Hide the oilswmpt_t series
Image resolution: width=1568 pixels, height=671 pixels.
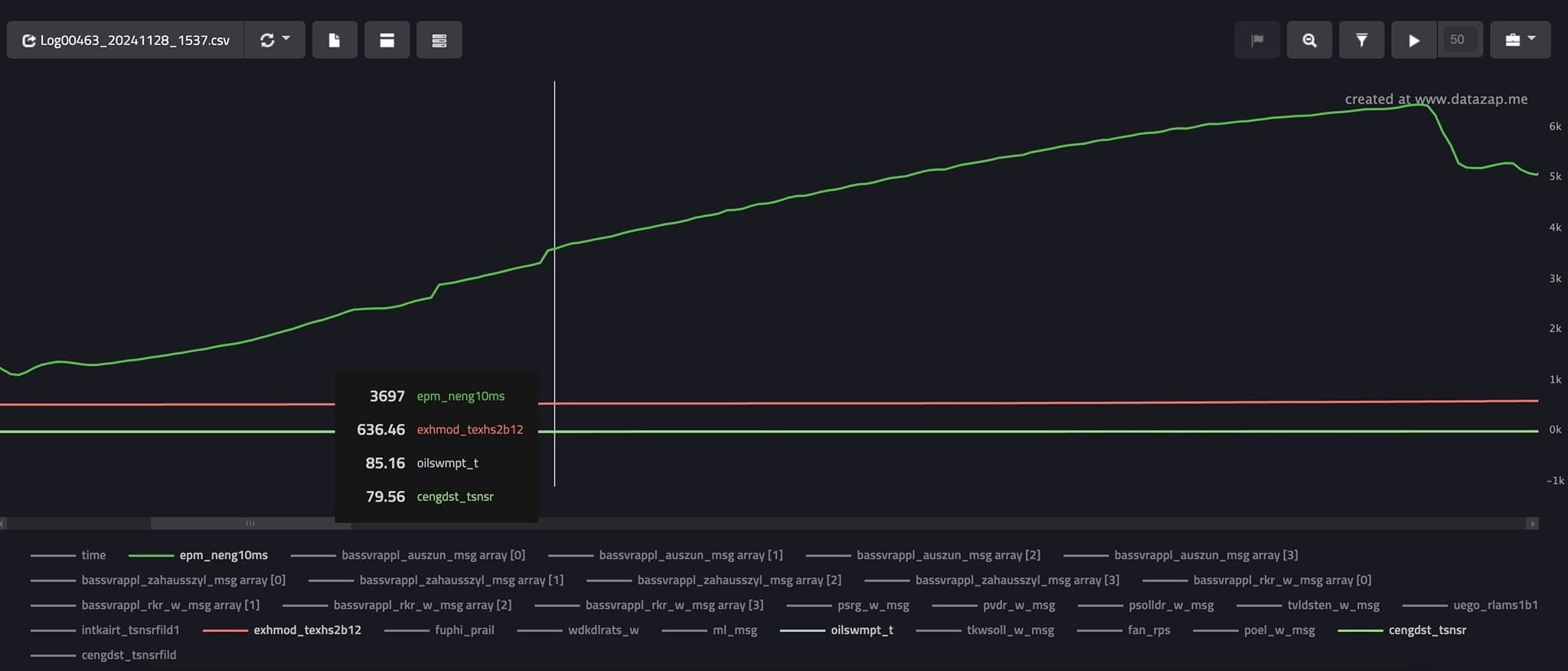pyautogui.click(x=837, y=630)
